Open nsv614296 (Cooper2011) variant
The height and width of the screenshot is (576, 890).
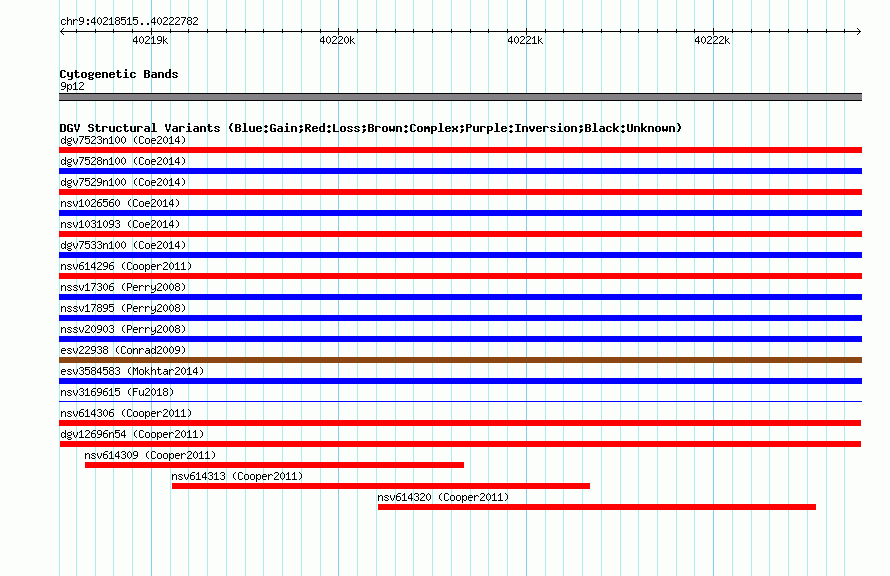point(126,266)
